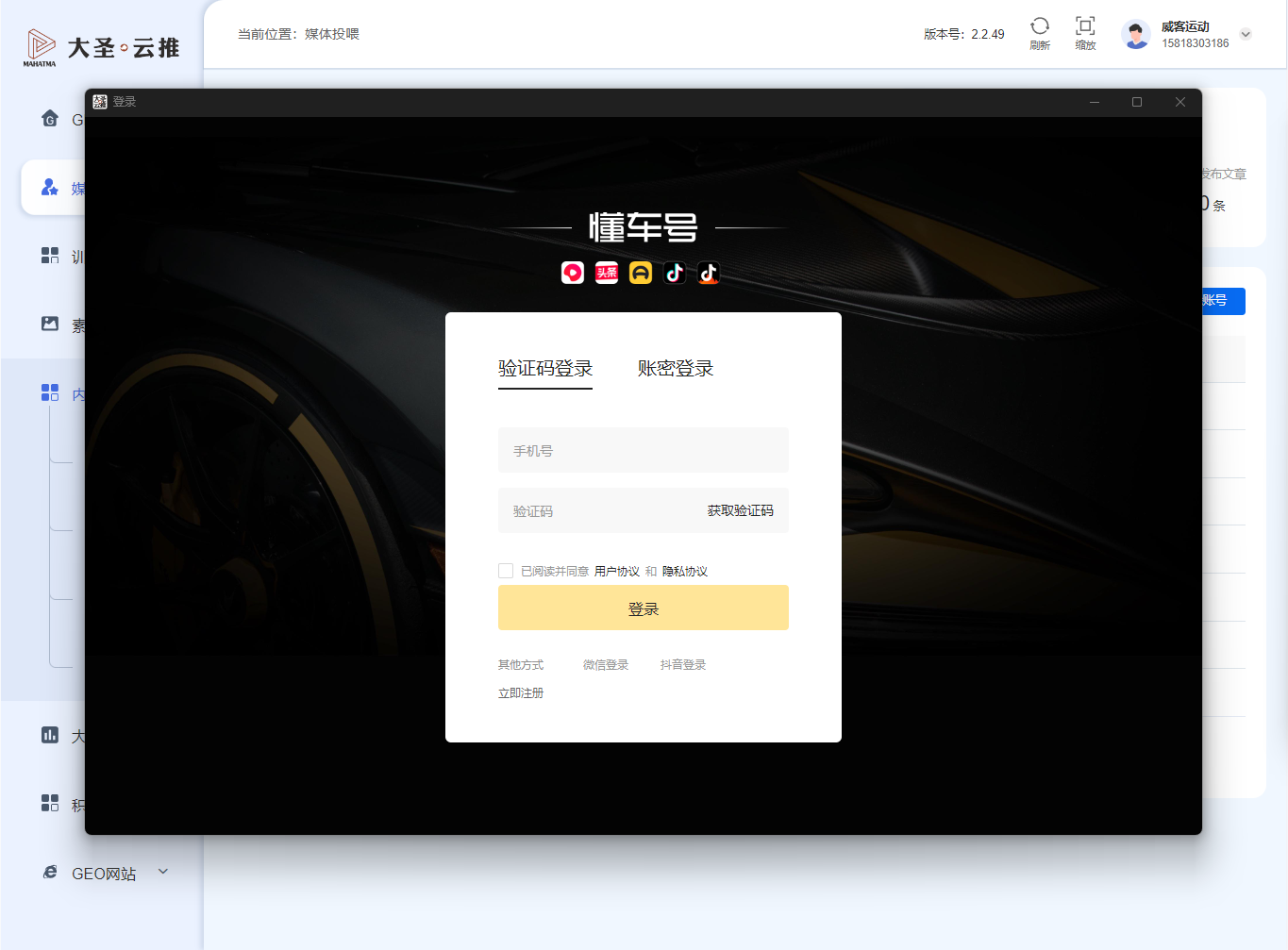The image size is (1288, 950).
Task: Switch to 账密登录 tab
Action: (676, 368)
